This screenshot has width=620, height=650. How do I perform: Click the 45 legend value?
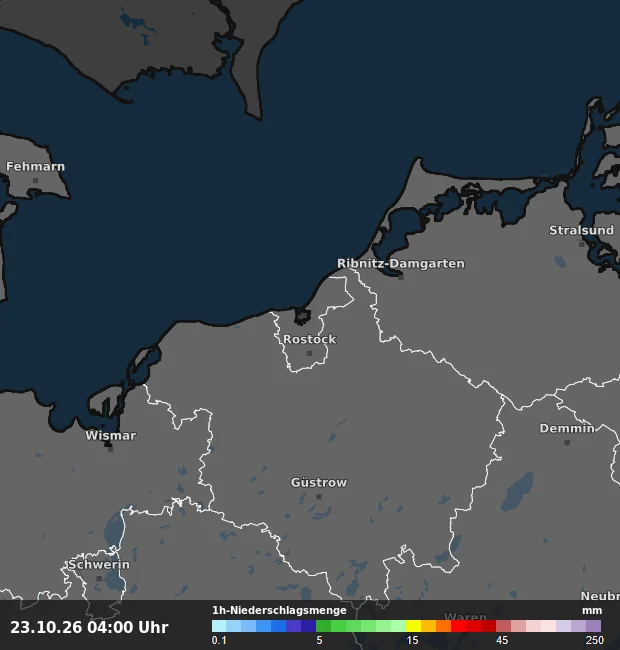click(502, 640)
